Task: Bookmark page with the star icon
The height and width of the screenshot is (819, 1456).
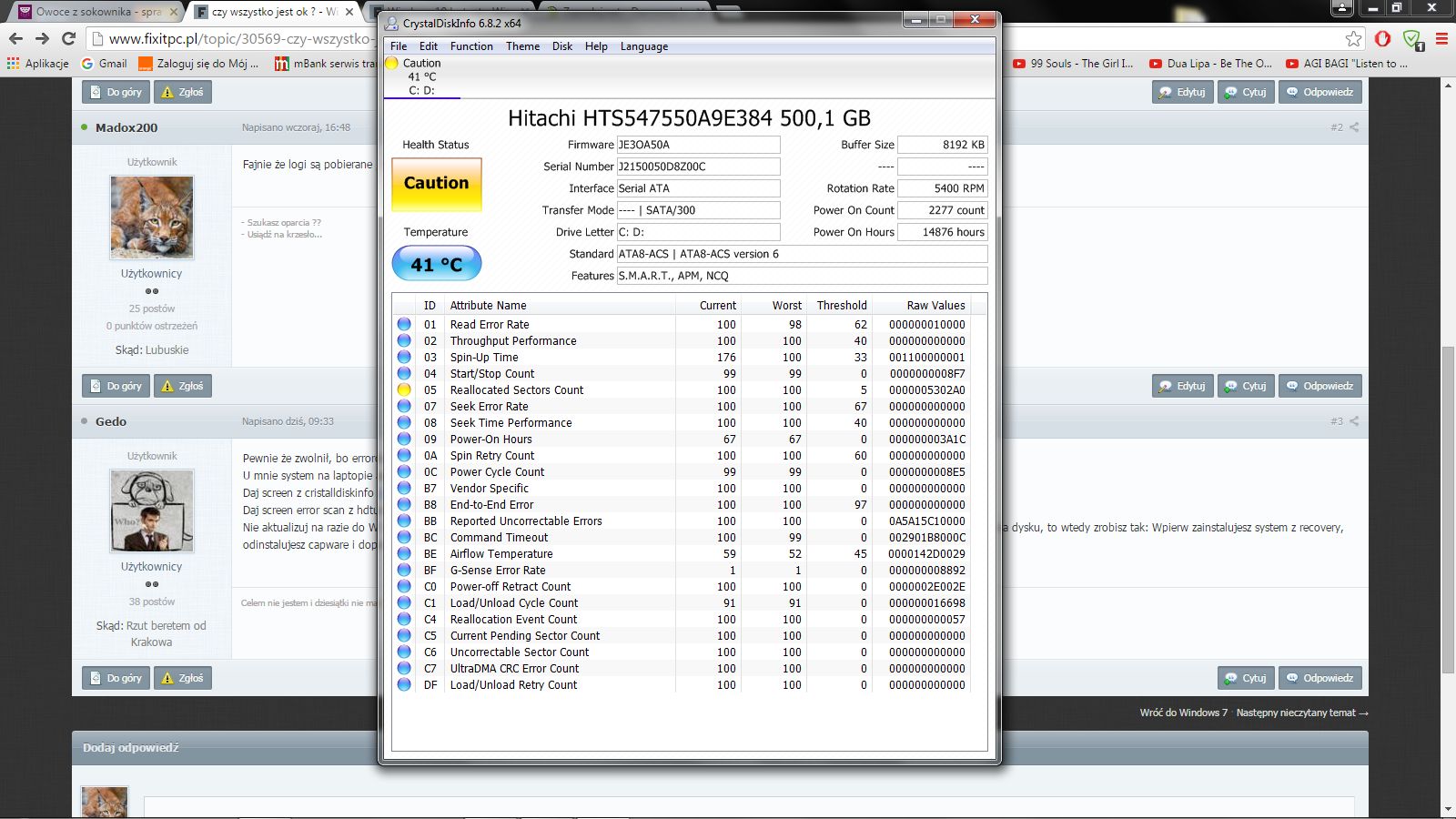Action: pyautogui.click(x=1354, y=38)
